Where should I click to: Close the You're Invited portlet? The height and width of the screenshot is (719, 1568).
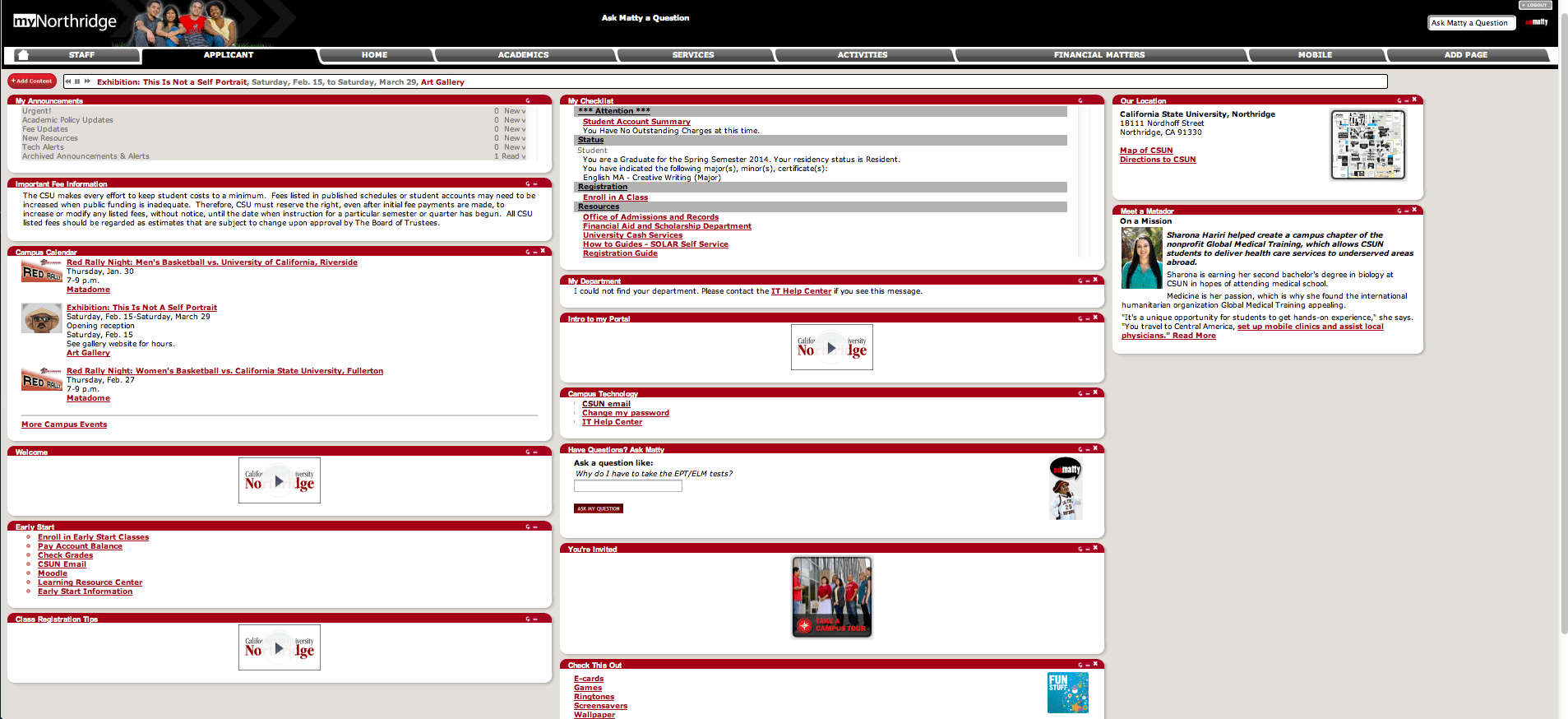pyautogui.click(x=1095, y=549)
